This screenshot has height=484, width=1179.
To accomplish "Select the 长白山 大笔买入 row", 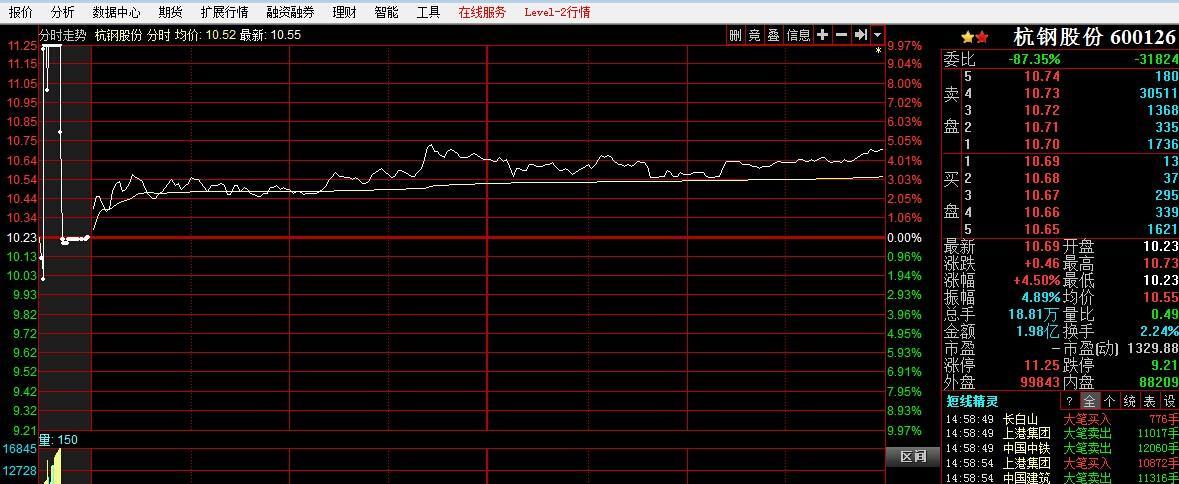I will [x=1061, y=419].
